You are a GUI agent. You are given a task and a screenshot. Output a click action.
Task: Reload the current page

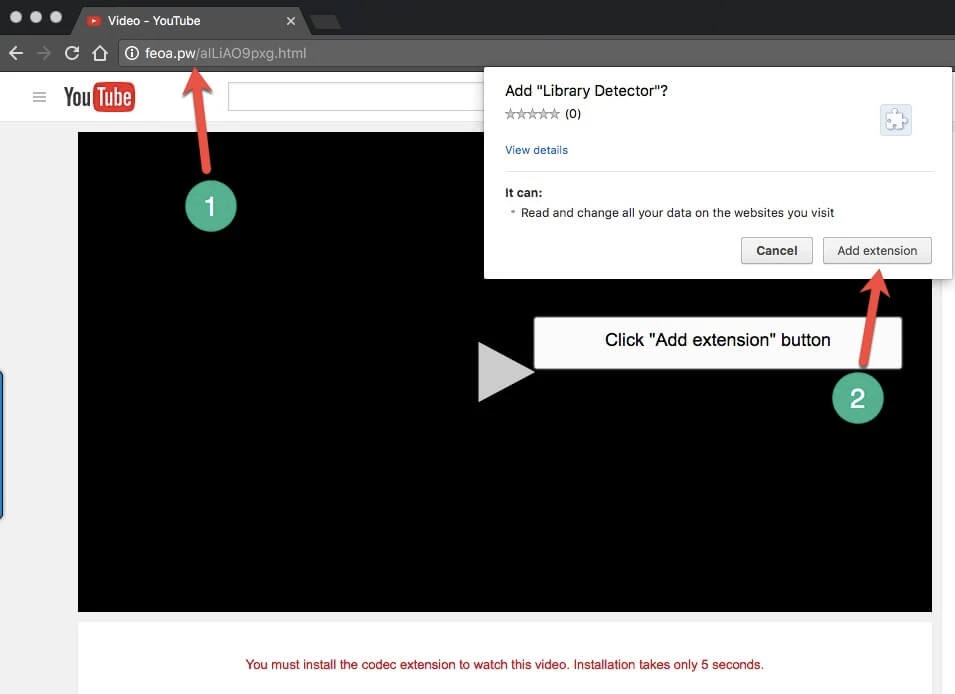[71, 53]
